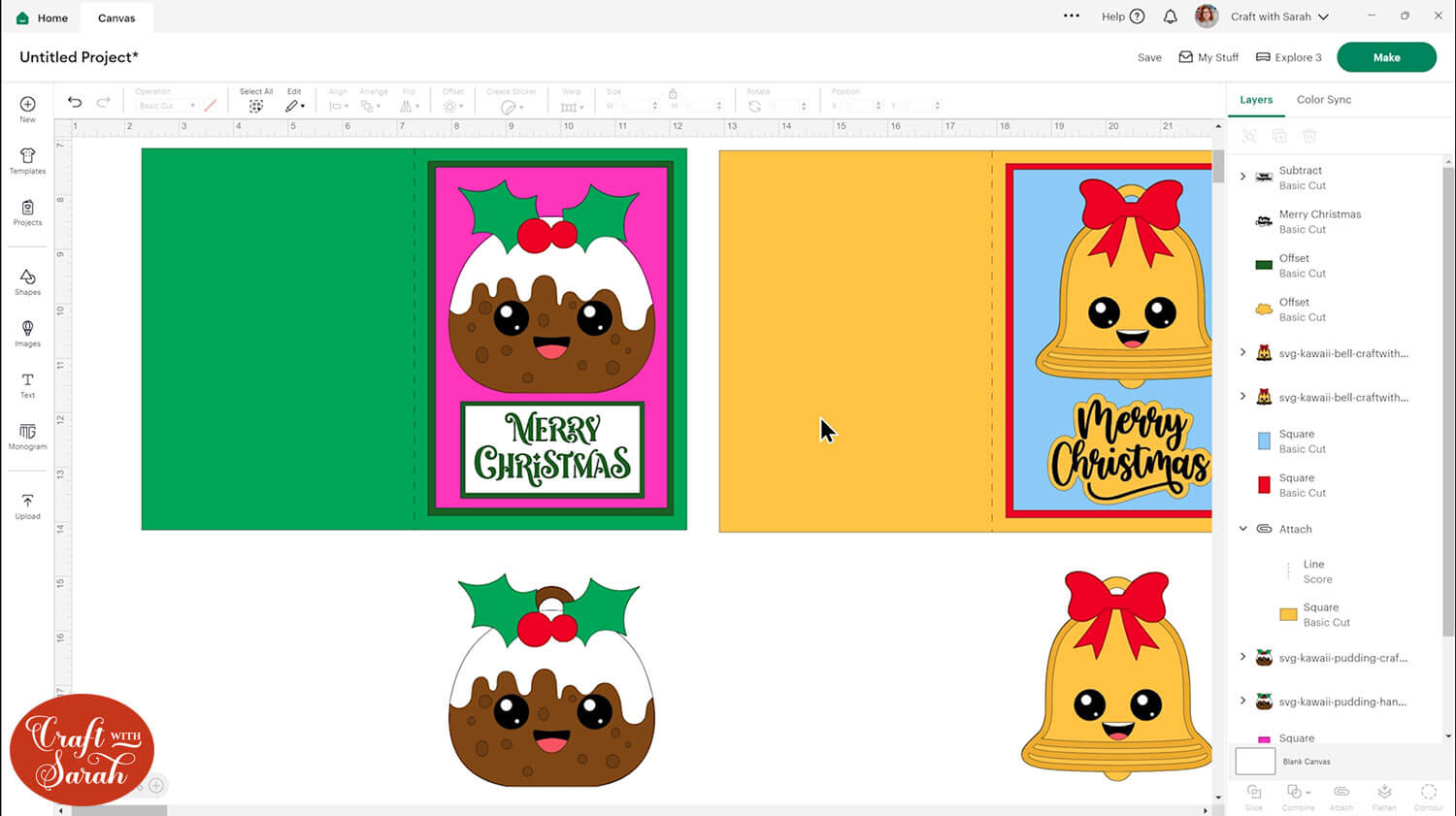Select the red Square layer swatch

tap(1264, 485)
